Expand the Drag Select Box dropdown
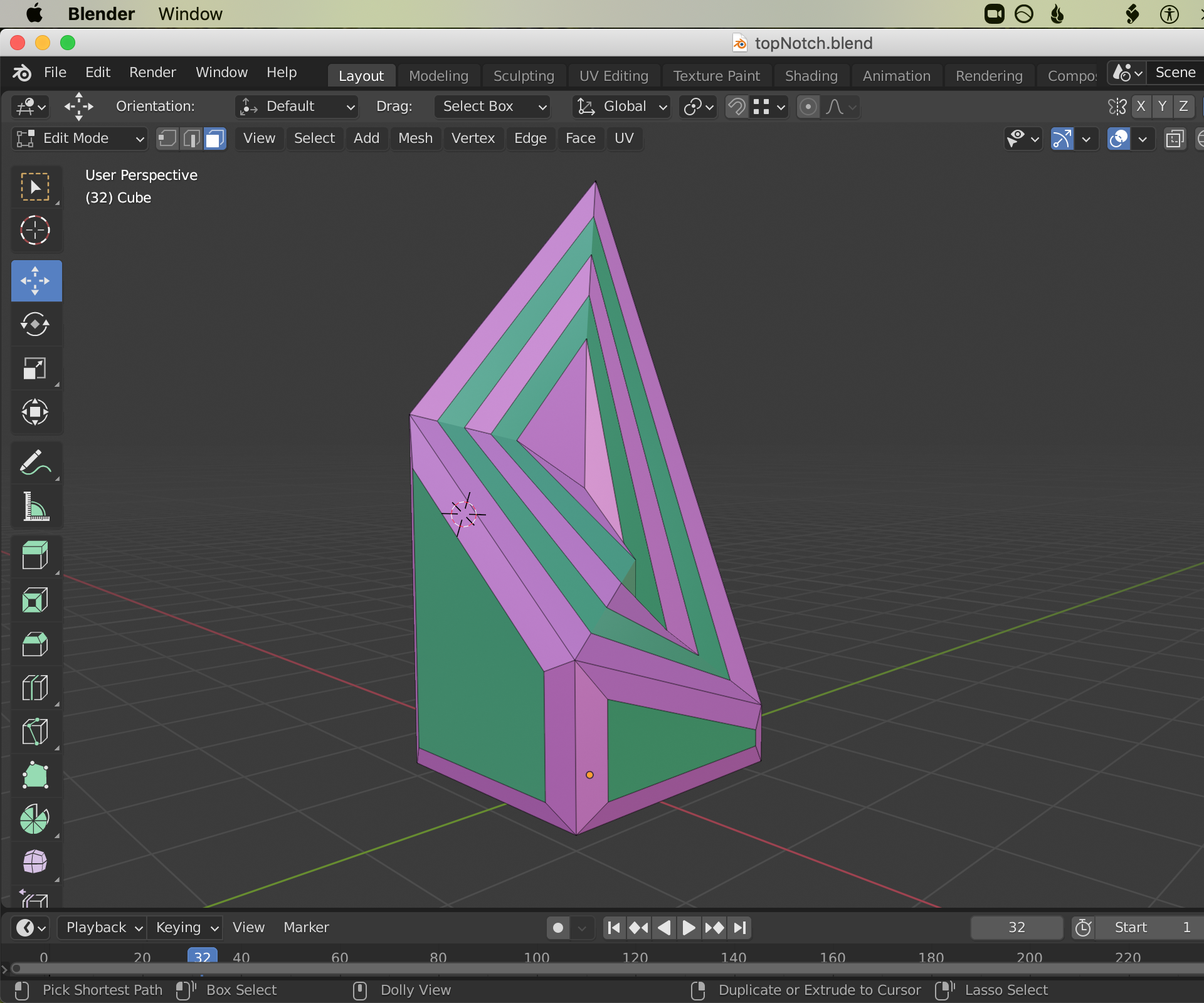Screen dimensions: 1204x1003 [x=492, y=107]
